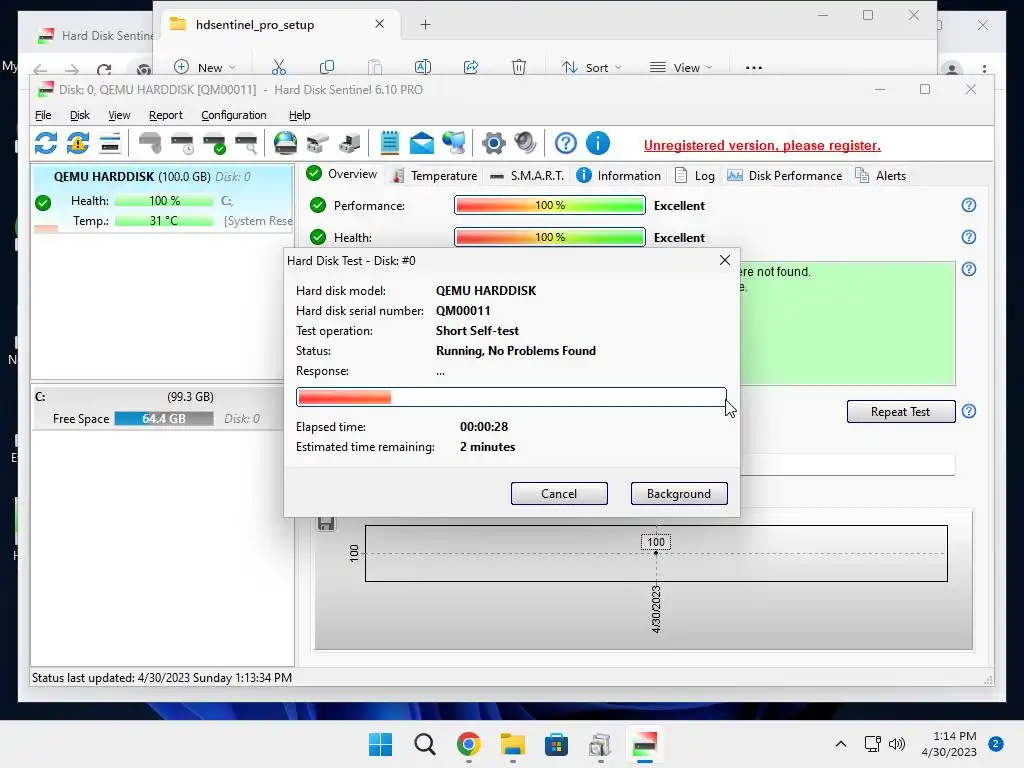Switch to the Overview tab

click(342, 174)
